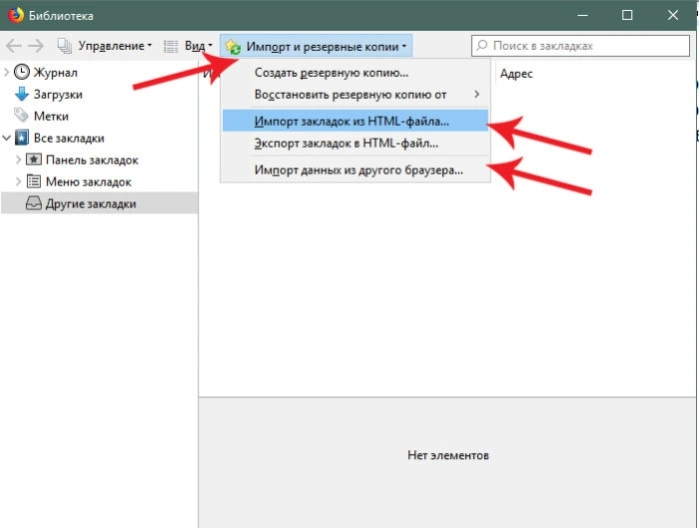699x528 pixels.
Task: Expand the Меню закладок folder
Action: [18, 181]
